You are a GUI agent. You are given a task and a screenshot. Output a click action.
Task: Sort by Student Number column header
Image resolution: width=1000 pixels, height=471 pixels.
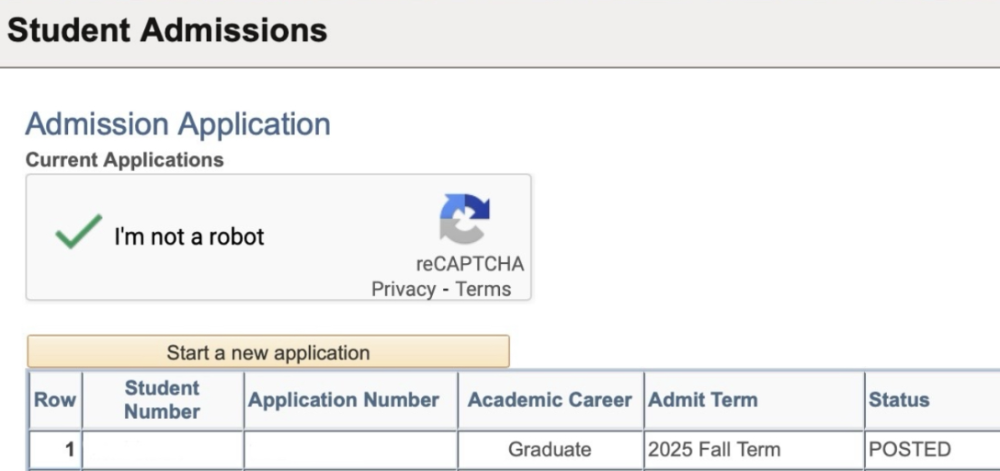[x=162, y=400]
